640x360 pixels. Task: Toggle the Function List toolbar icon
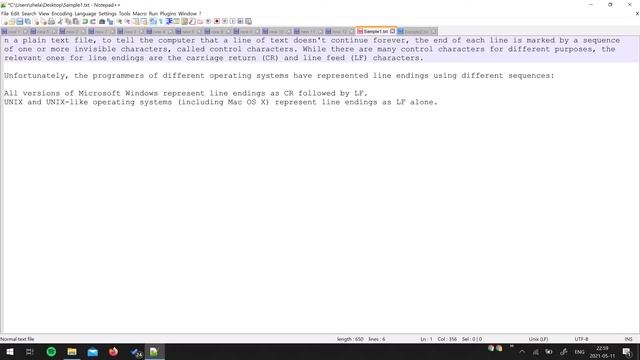(x=192, y=21)
